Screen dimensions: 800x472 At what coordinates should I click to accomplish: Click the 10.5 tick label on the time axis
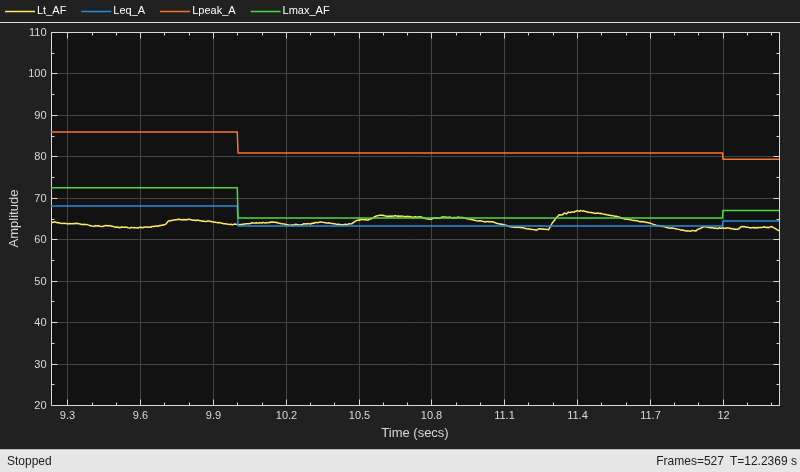[359, 415]
